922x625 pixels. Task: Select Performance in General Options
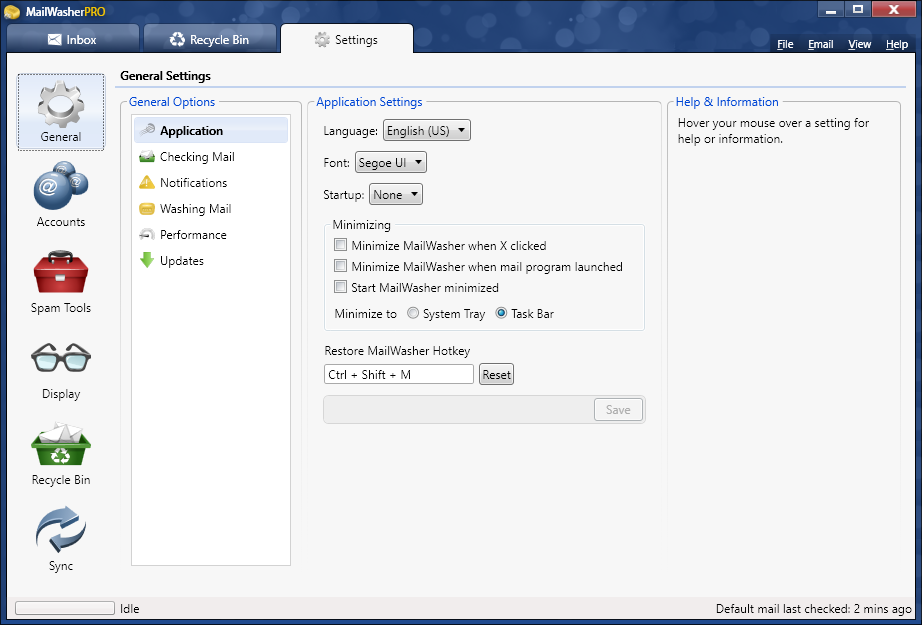coord(211,235)
